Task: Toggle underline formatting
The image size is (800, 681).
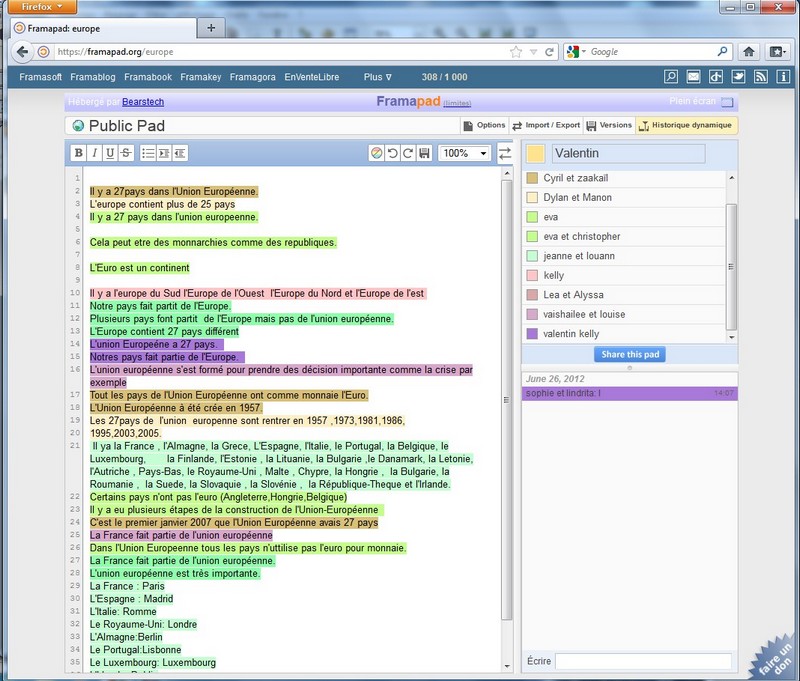Action: point(110,153)
